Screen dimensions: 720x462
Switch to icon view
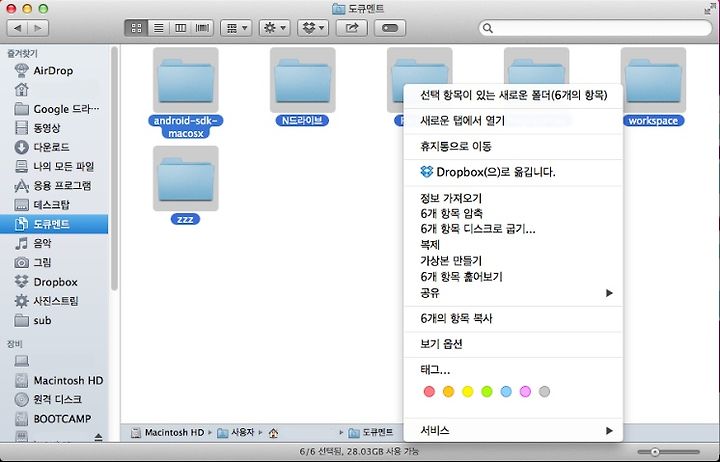pyautogui.click(x=136, y=28)
